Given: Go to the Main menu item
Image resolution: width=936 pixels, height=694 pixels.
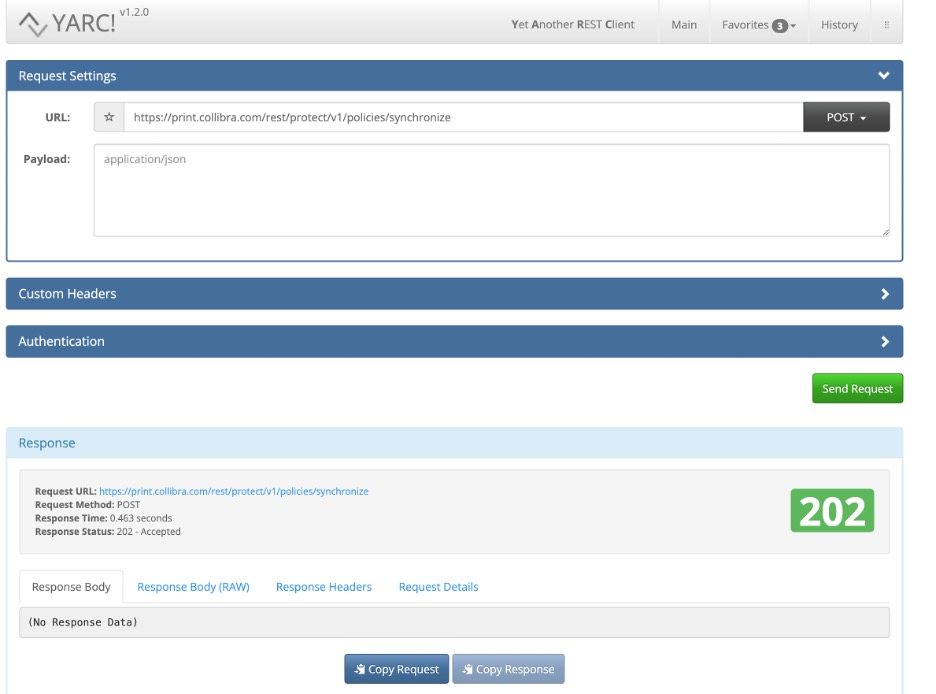Looking at the screenshot, I should click(684, 25).
